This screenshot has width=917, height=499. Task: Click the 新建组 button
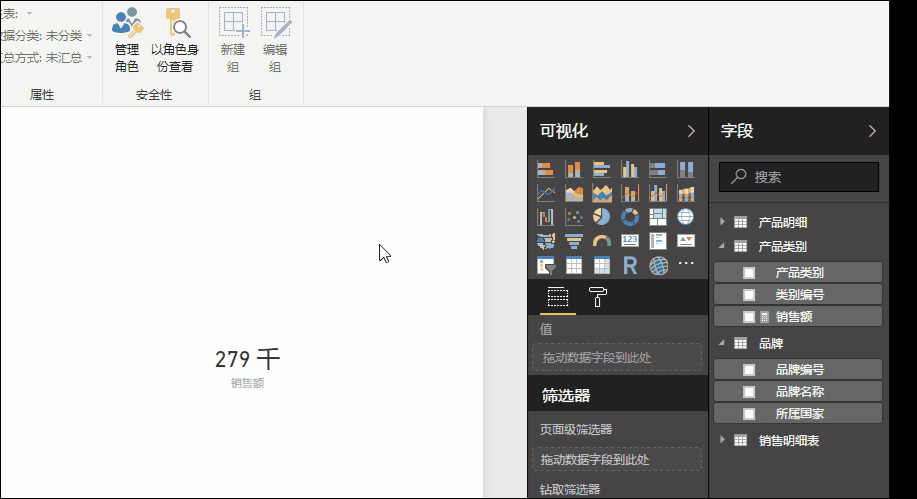pos(233,40)
